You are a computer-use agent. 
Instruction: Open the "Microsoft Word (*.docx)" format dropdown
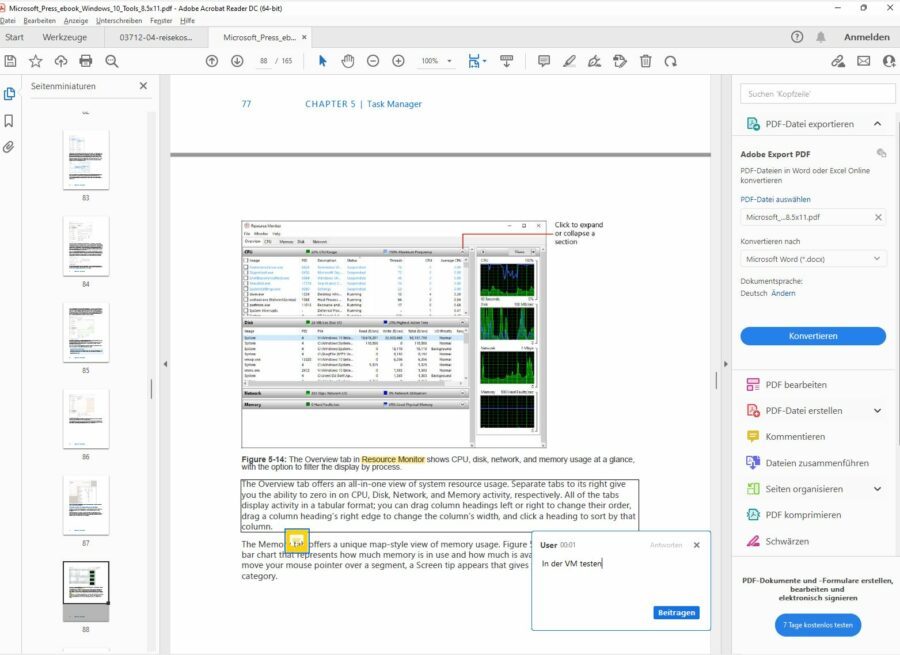(x=813, y=257)
